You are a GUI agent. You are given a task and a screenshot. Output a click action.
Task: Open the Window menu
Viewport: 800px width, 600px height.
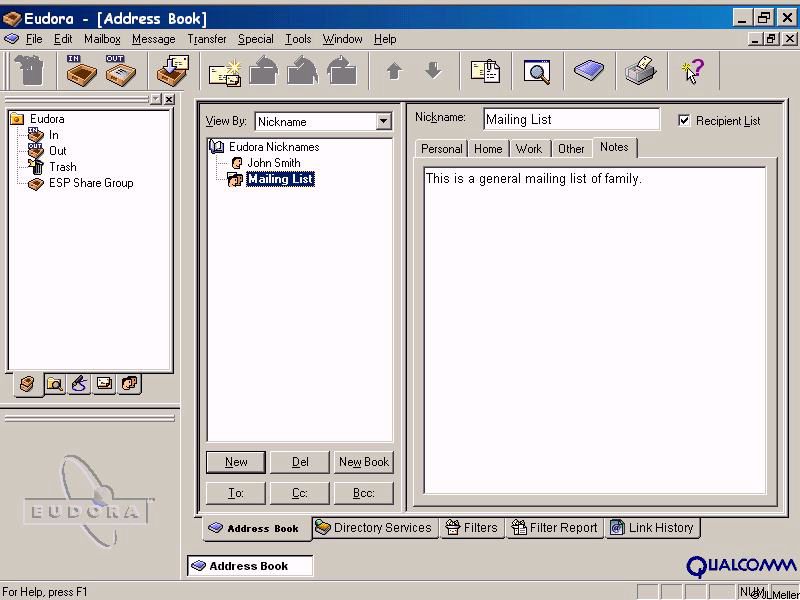tap(342, 39)
